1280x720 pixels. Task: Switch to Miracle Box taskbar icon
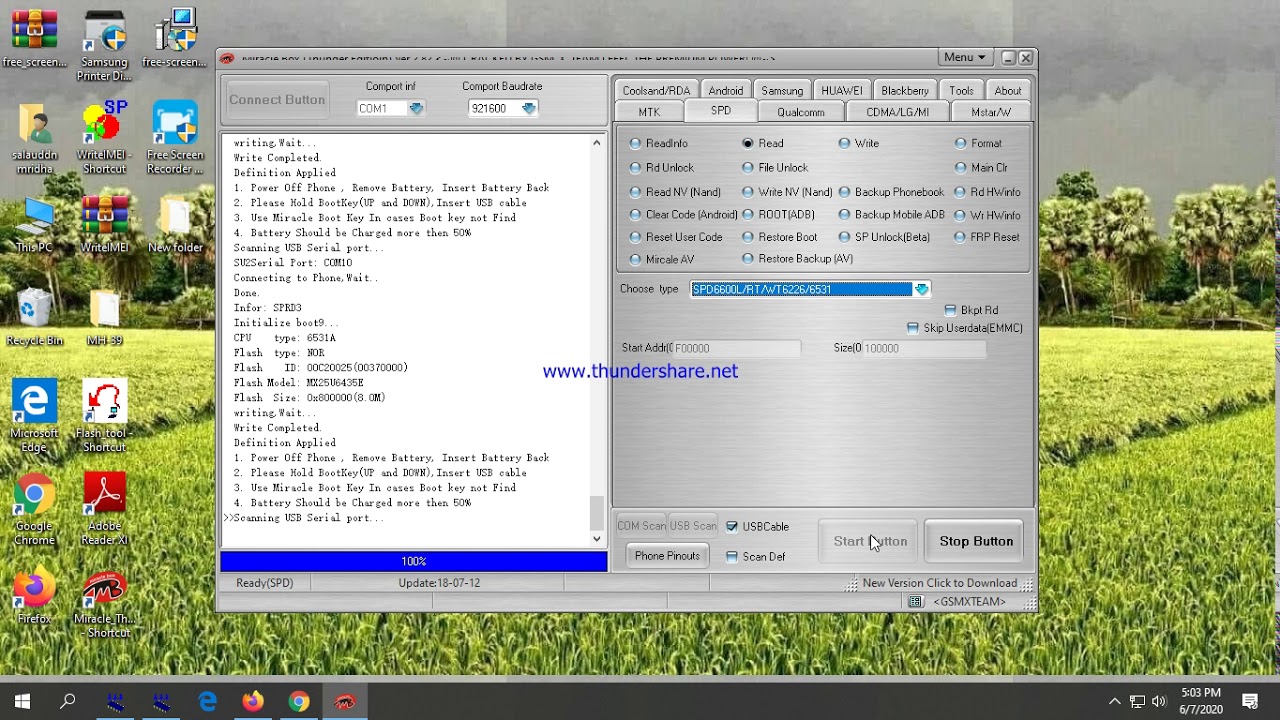click(345, 701)
